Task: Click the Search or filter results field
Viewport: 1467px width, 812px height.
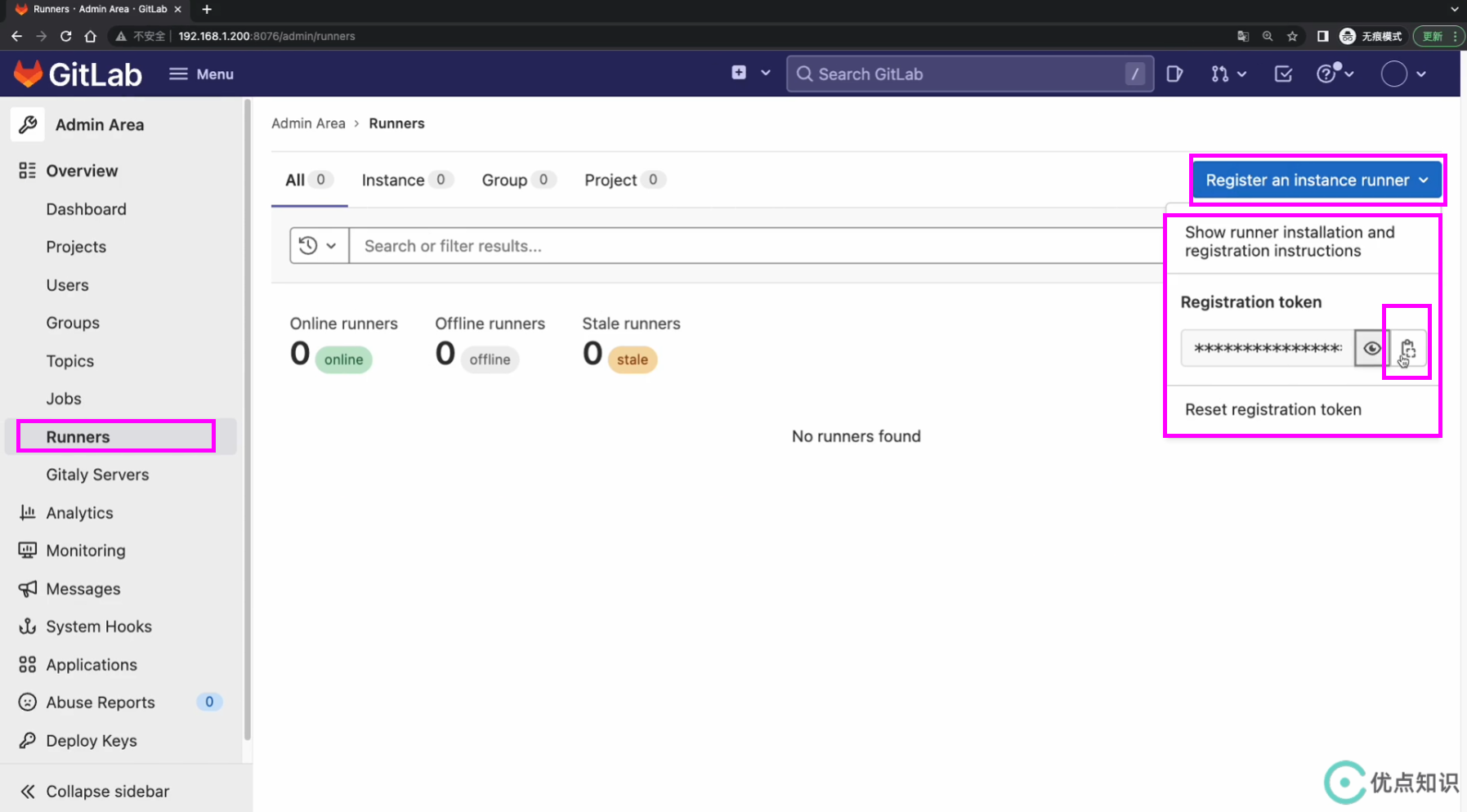Action: 757,246
